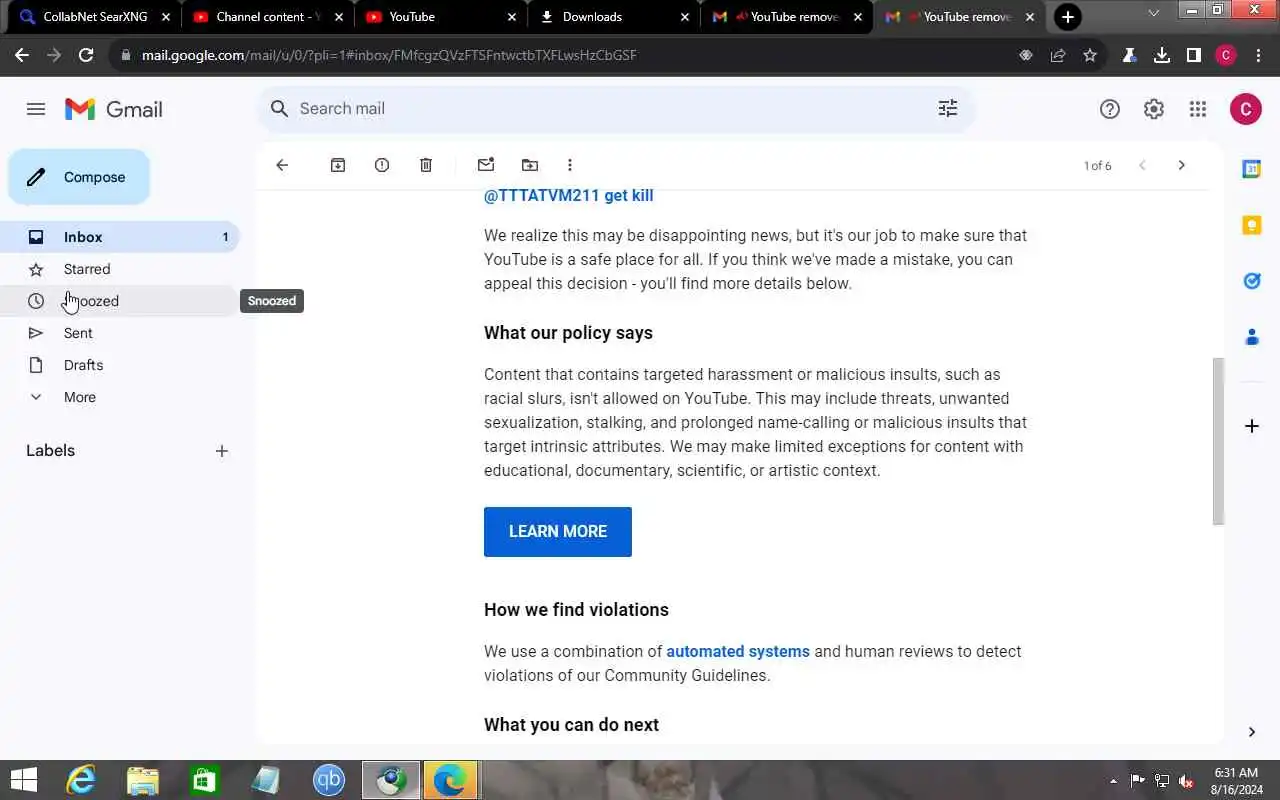Open Google Calendar side panel

(1251, 169)
